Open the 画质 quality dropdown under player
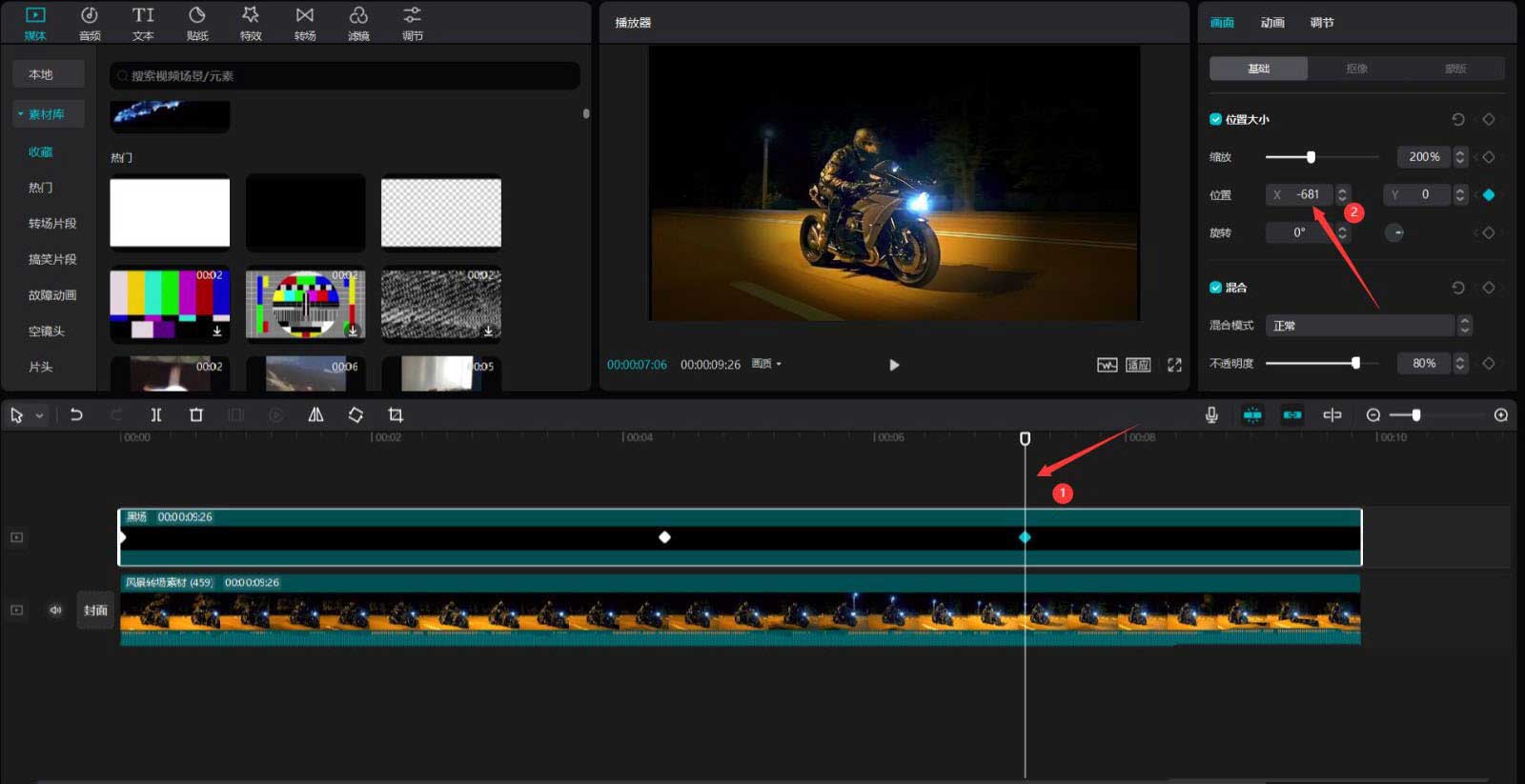This screenshot has height=784, width=1525. [766, 364]
